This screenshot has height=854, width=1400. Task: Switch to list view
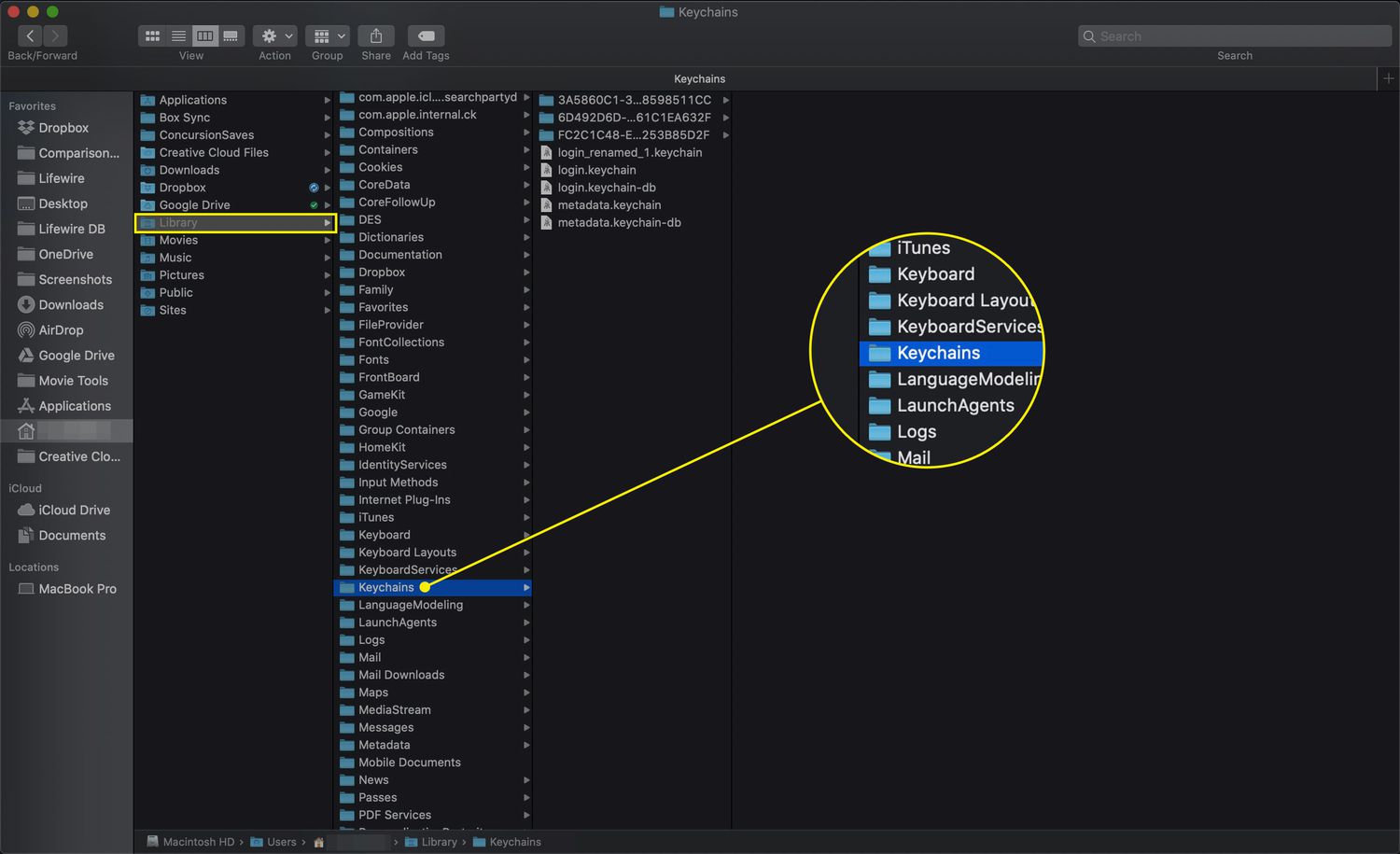178,36
